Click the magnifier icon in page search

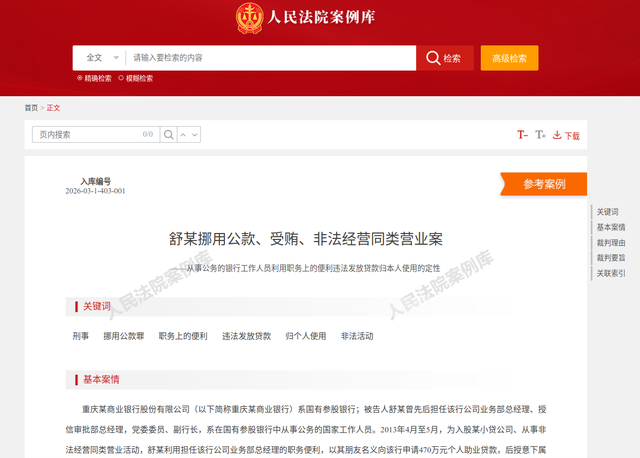[x=169, y=135]
